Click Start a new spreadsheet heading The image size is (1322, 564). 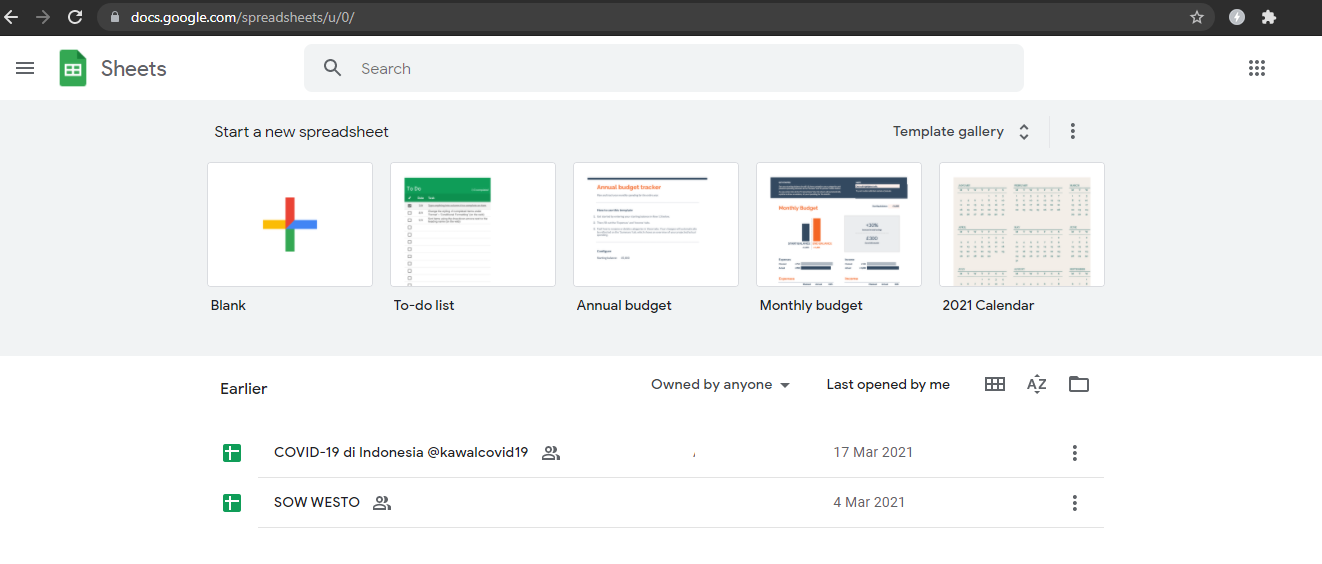click(301, 131)
